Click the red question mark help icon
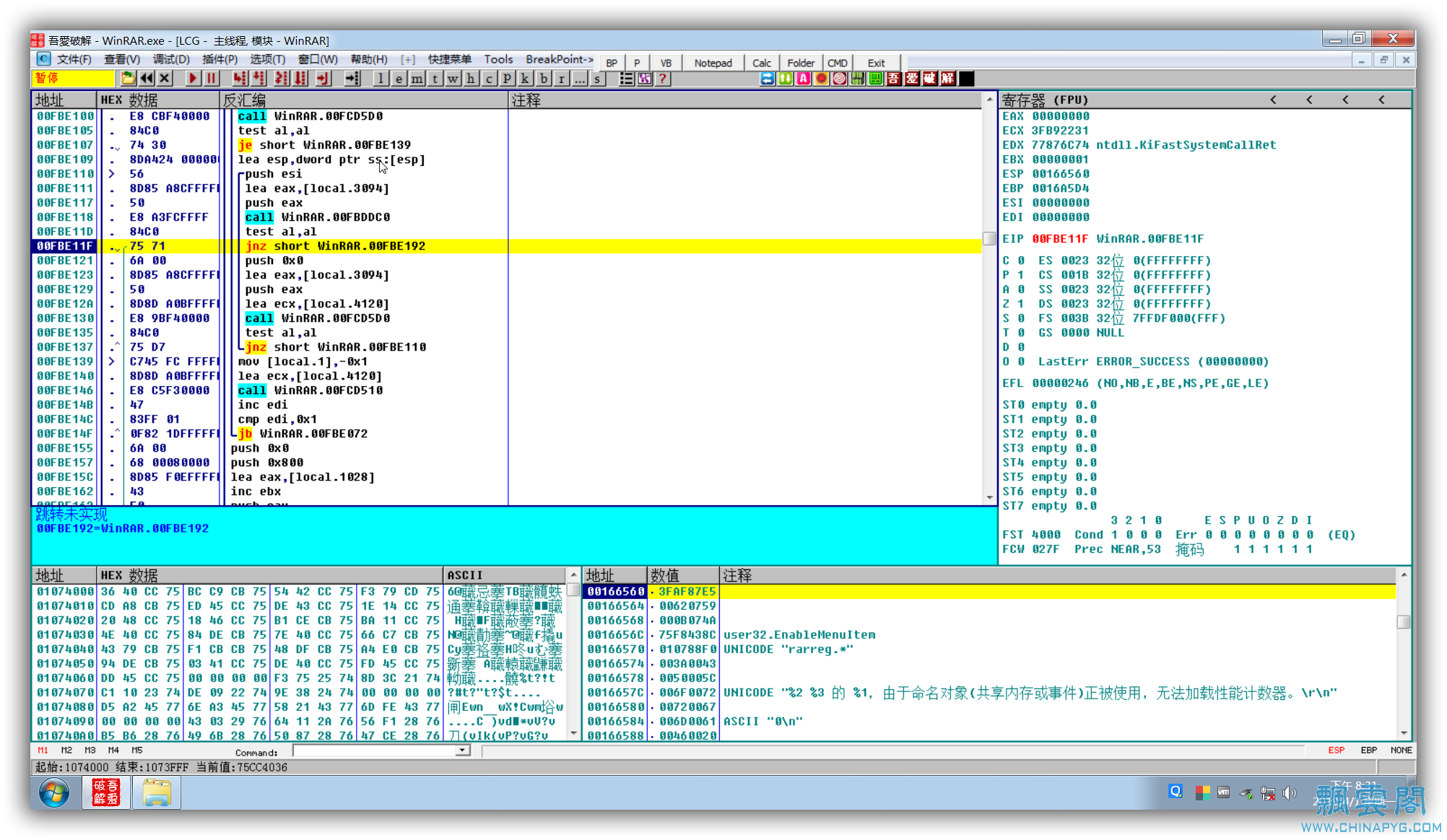 tap(663, 79)
